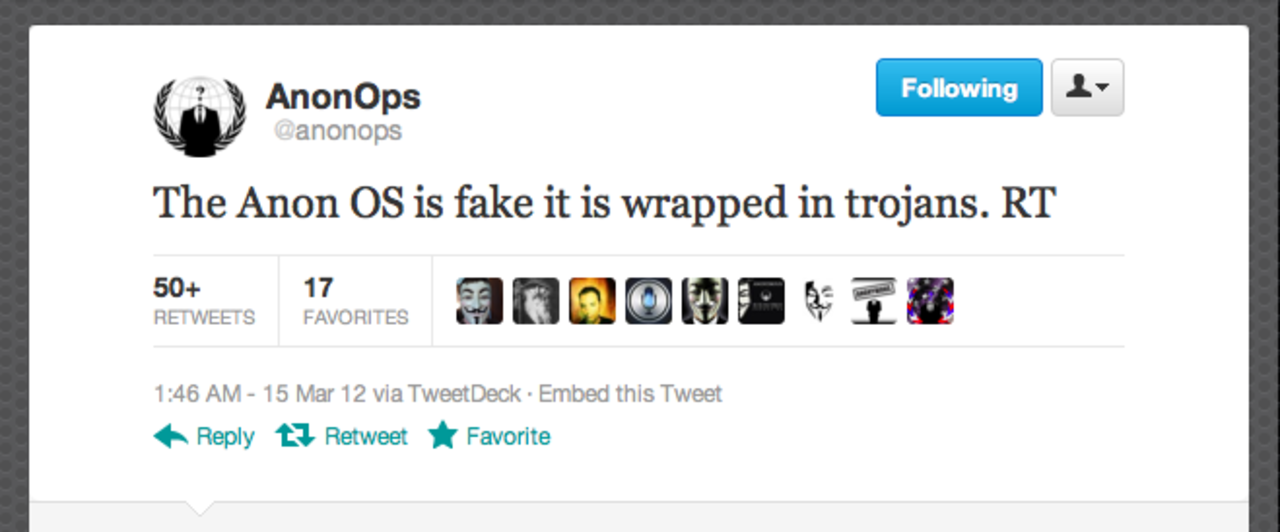1280x532 pixels.
Task: Expand the user actions dropdown menu
Action: 1087,88
